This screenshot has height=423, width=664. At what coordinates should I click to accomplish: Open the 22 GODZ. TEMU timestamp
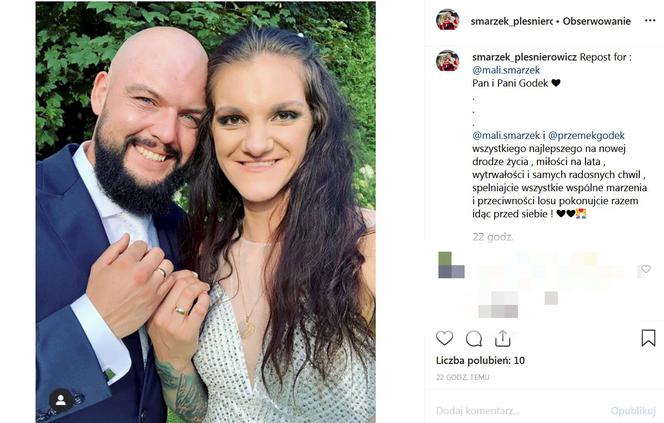pos(462,377)
